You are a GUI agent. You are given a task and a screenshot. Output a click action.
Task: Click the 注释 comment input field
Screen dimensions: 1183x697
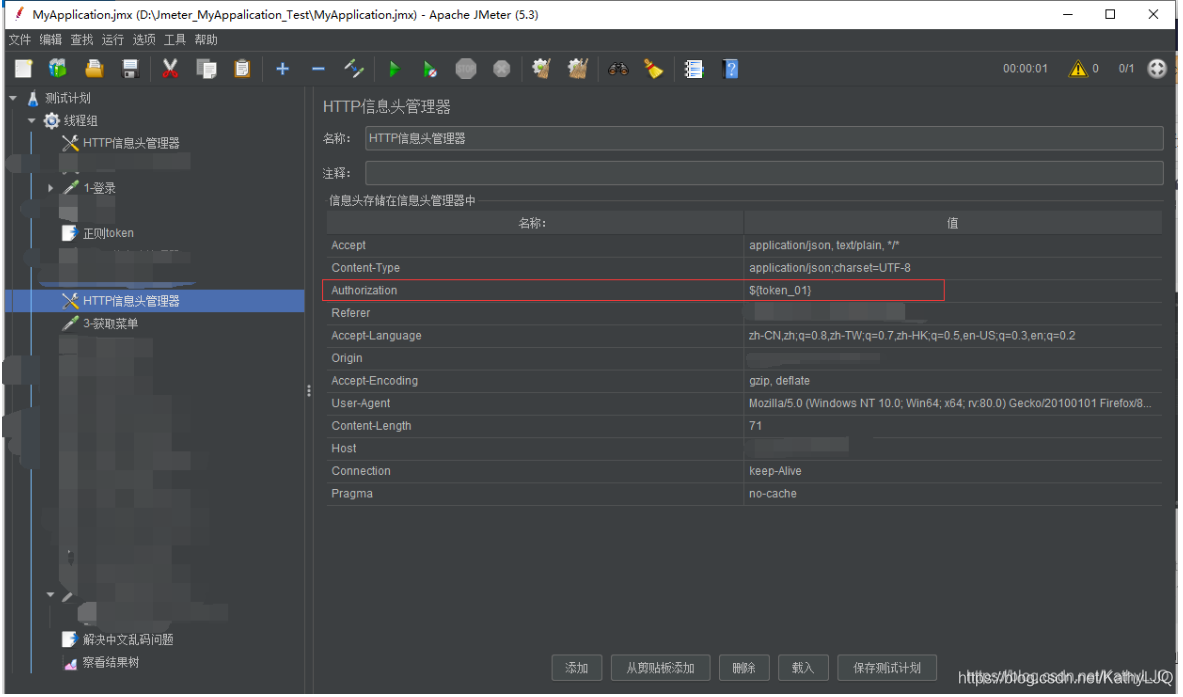764,173
